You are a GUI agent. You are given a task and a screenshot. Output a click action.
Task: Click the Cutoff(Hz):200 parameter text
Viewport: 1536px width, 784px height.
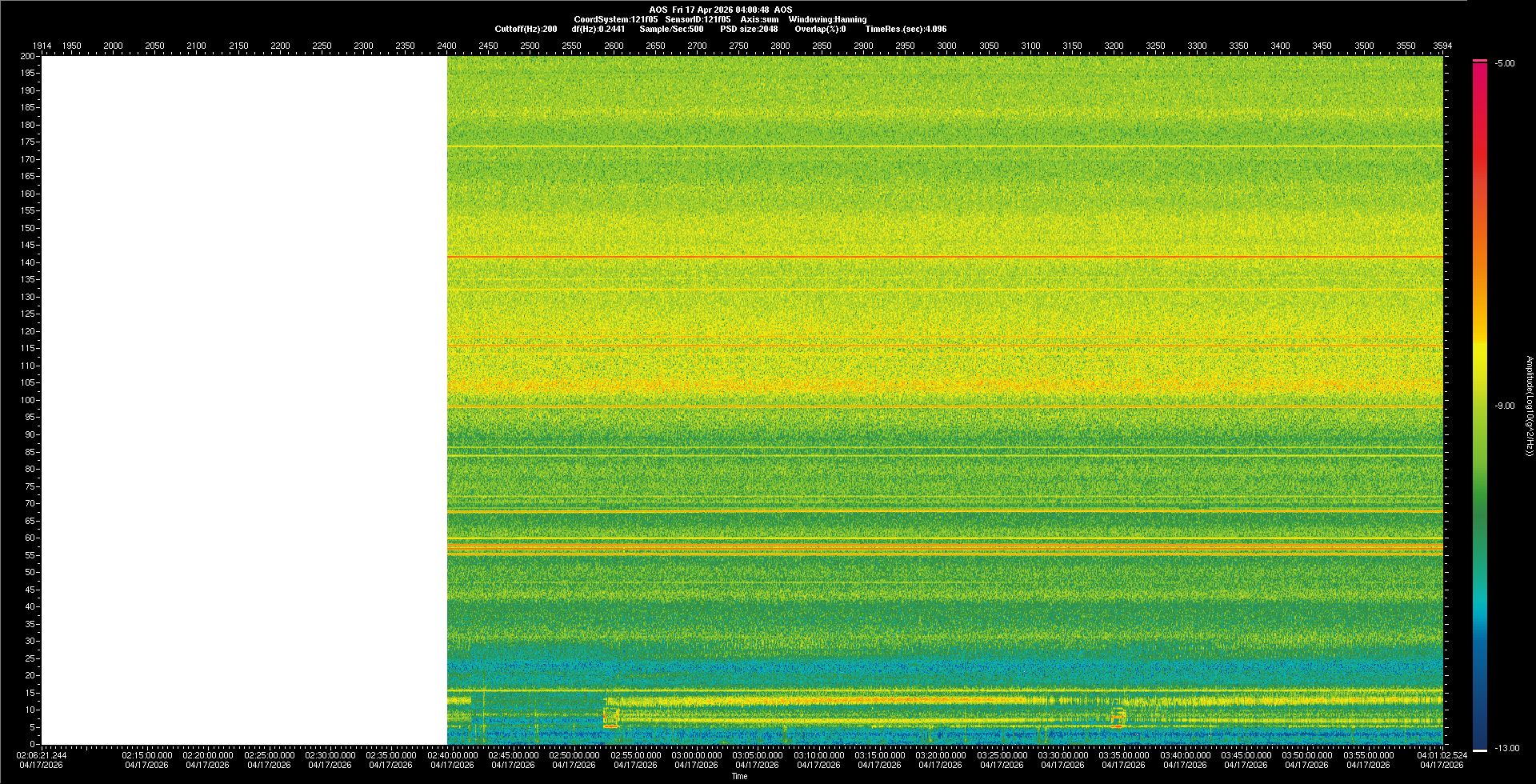coord(526,29)
